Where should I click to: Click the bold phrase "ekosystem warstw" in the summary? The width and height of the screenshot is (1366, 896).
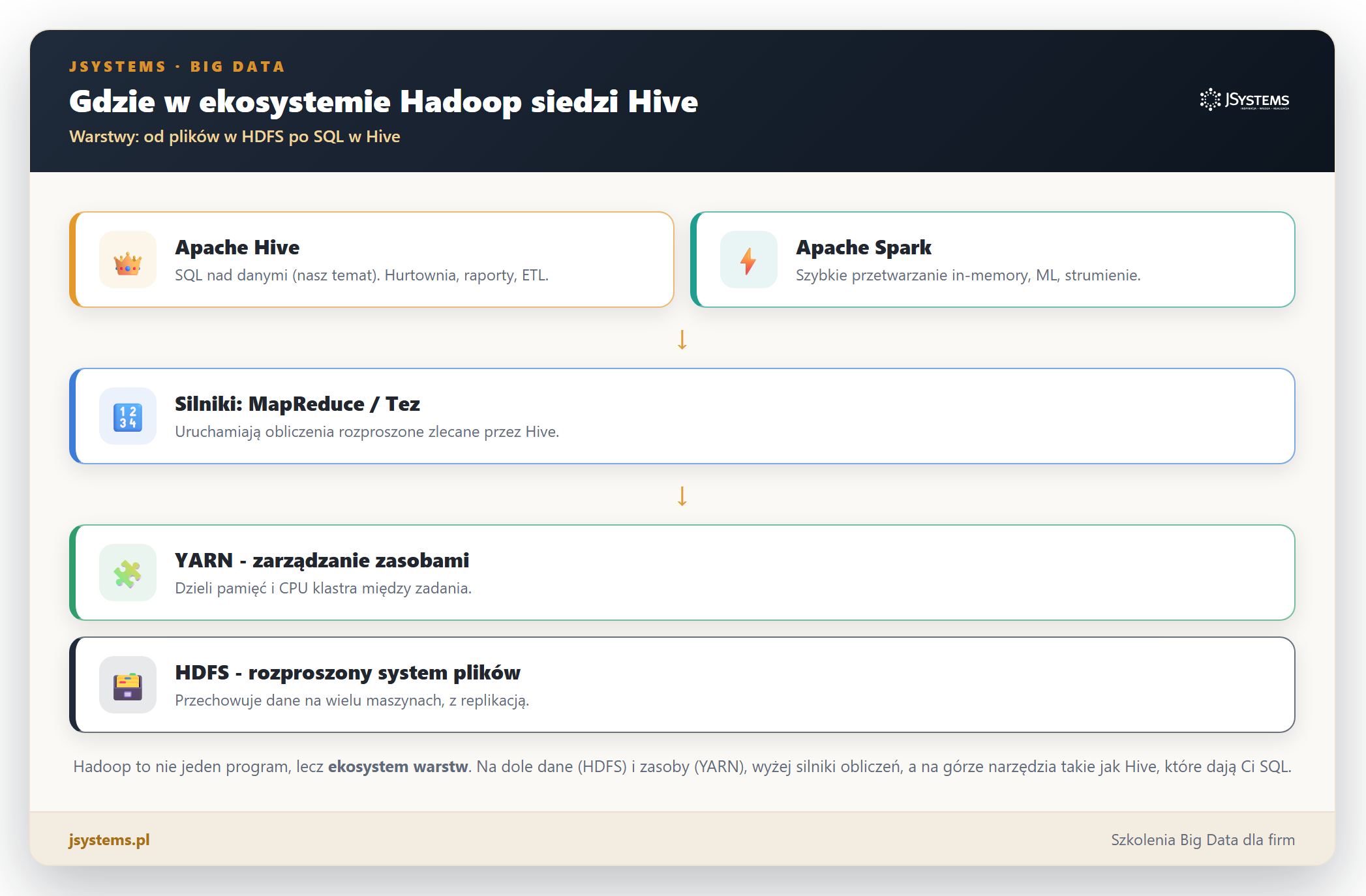tap(398, 767)
